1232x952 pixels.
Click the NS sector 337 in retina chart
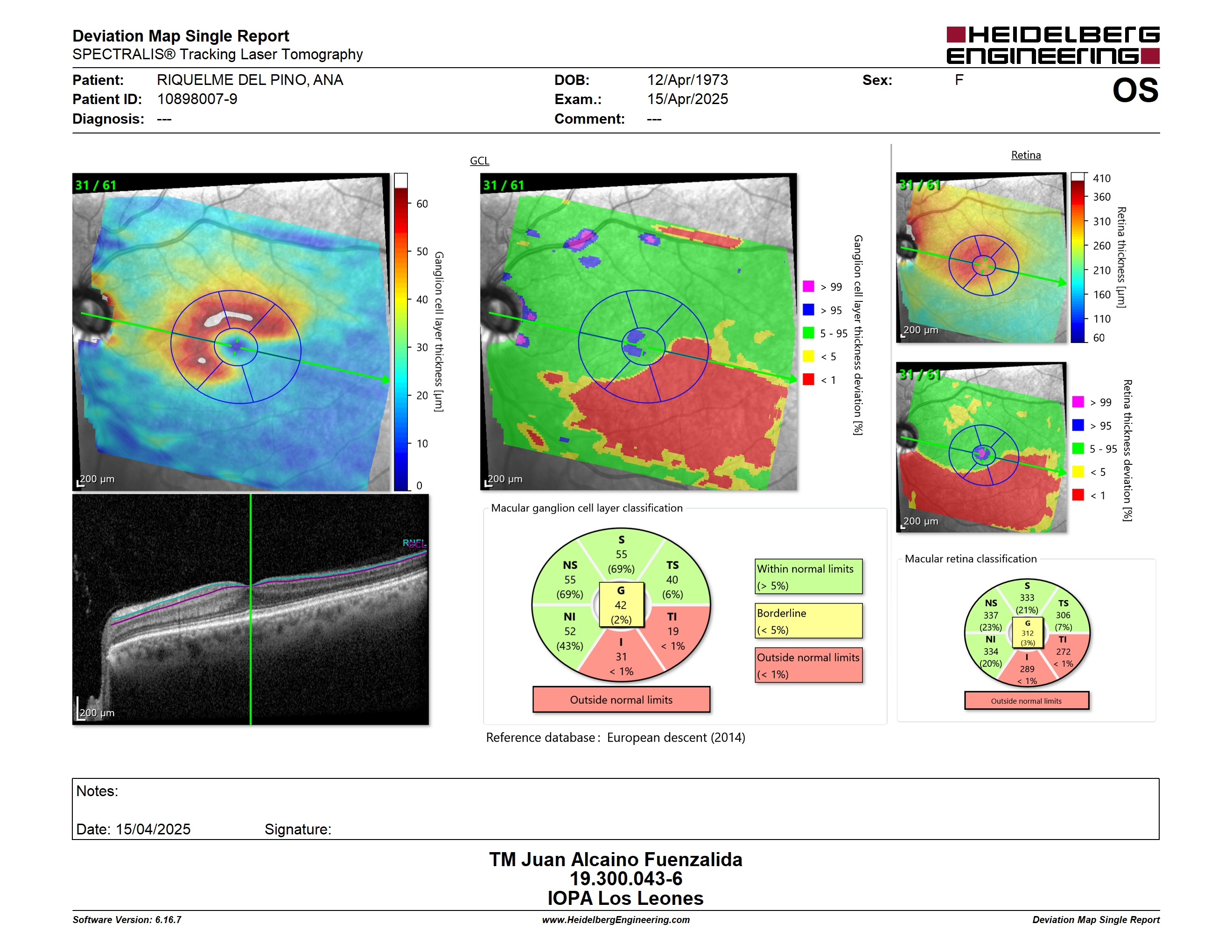click(991, 616)
